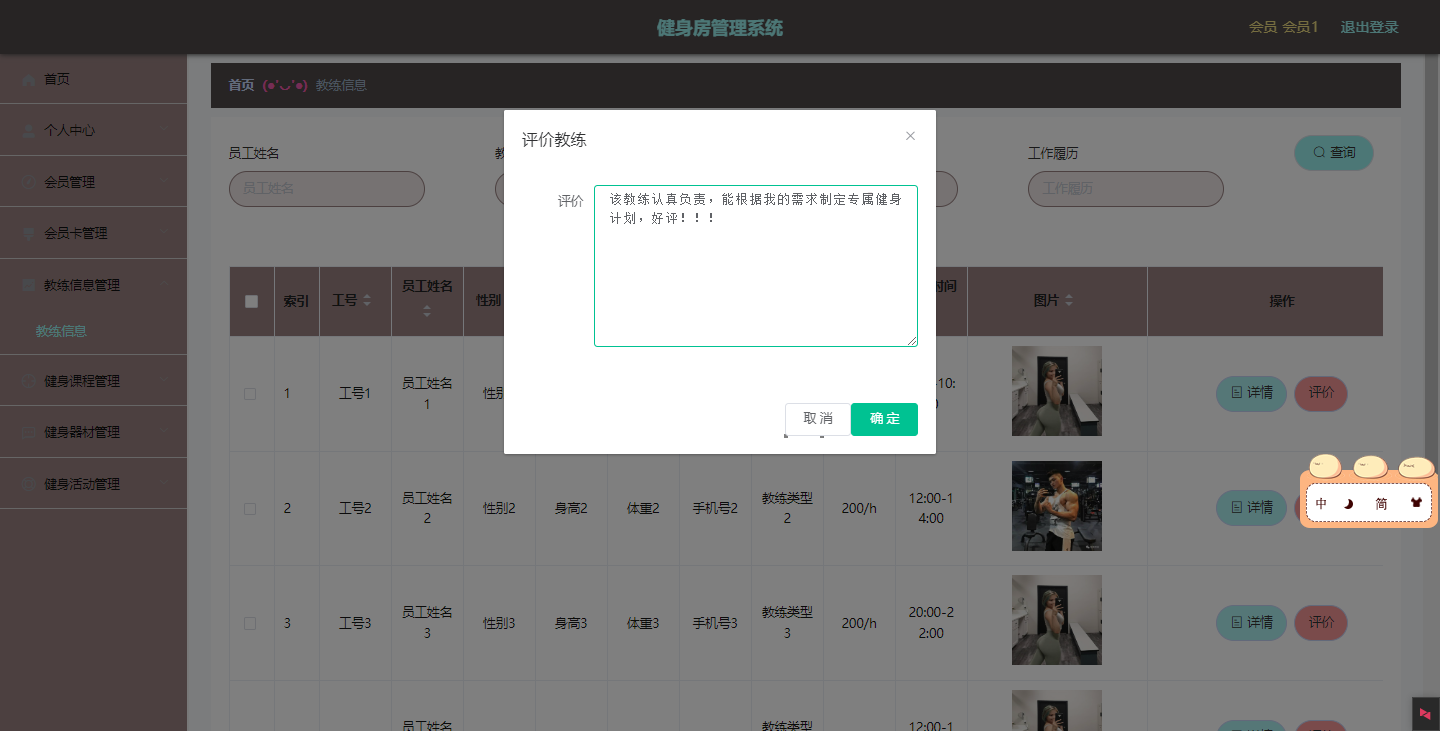The height and width of the screenshot is (731, 1440).
Task: Click the 员工姓名 search input field
Action: point(327,188)
